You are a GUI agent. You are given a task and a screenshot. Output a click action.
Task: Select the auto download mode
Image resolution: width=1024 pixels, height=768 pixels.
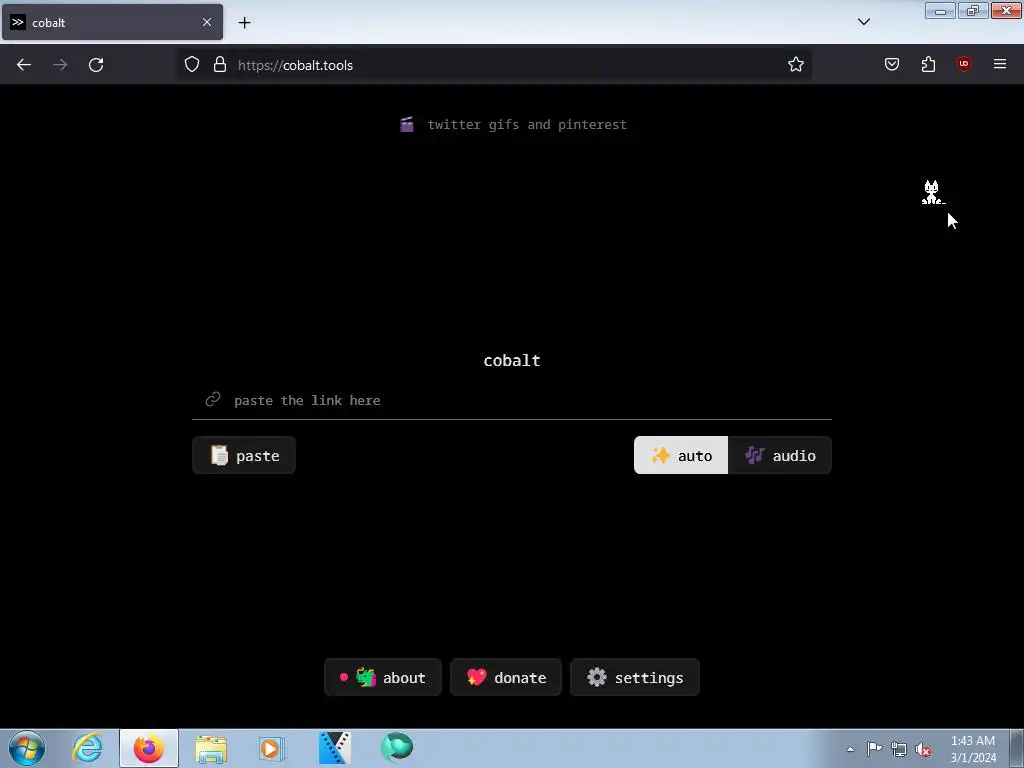680,455
